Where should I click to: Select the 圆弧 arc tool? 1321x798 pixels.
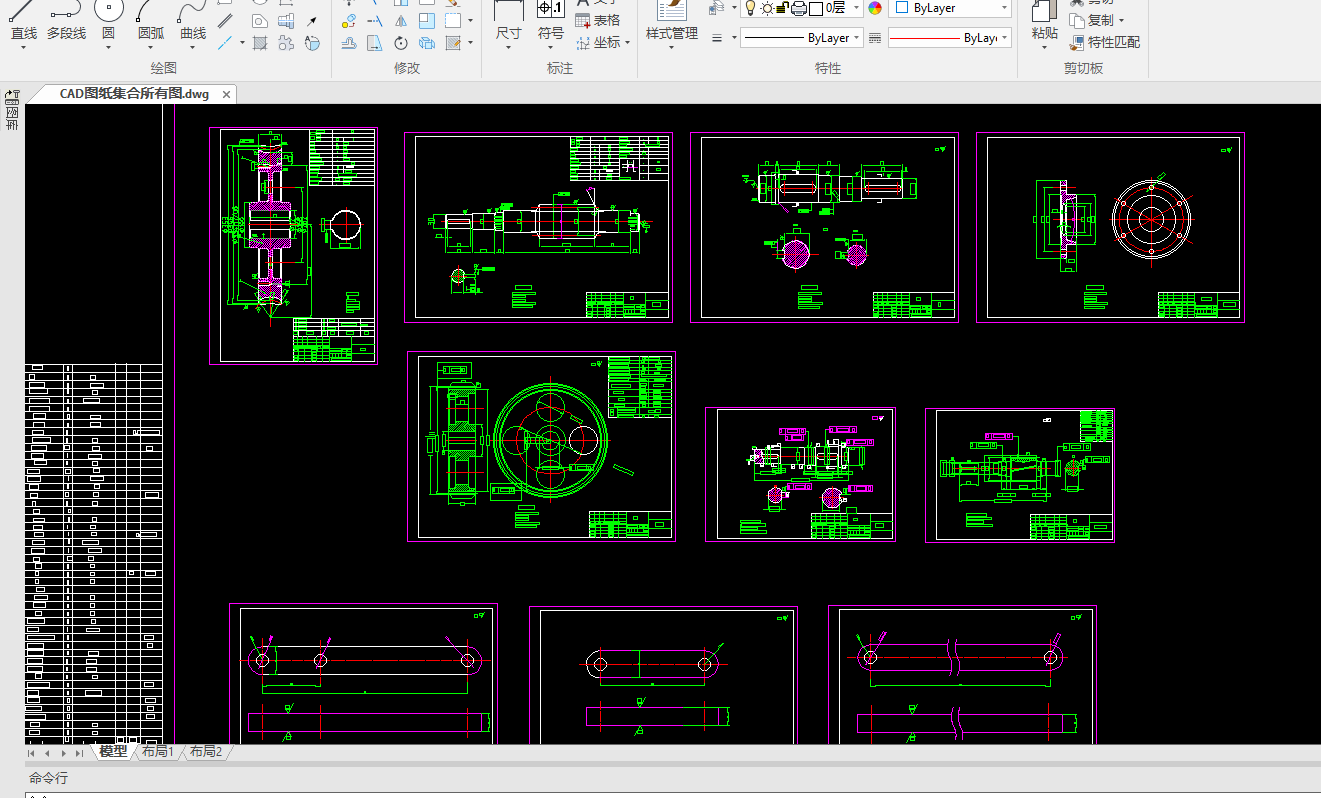(x=151, y=22)
